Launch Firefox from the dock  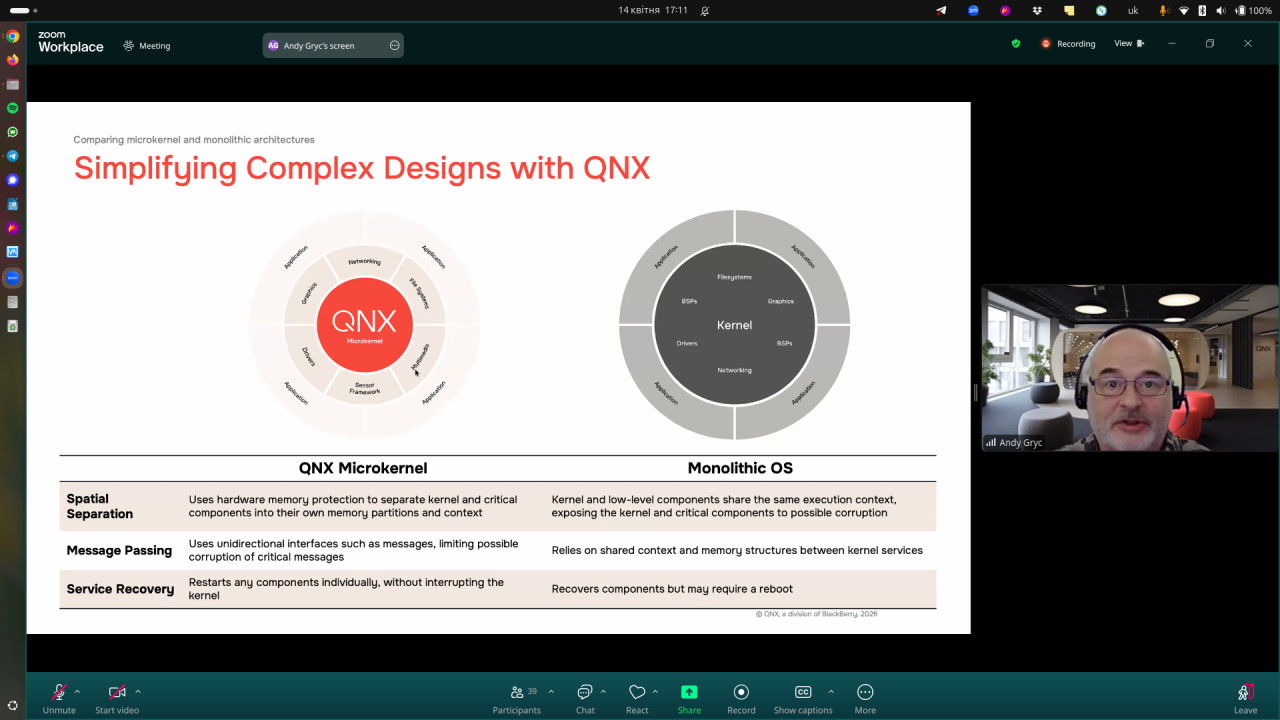coord(13,60)
